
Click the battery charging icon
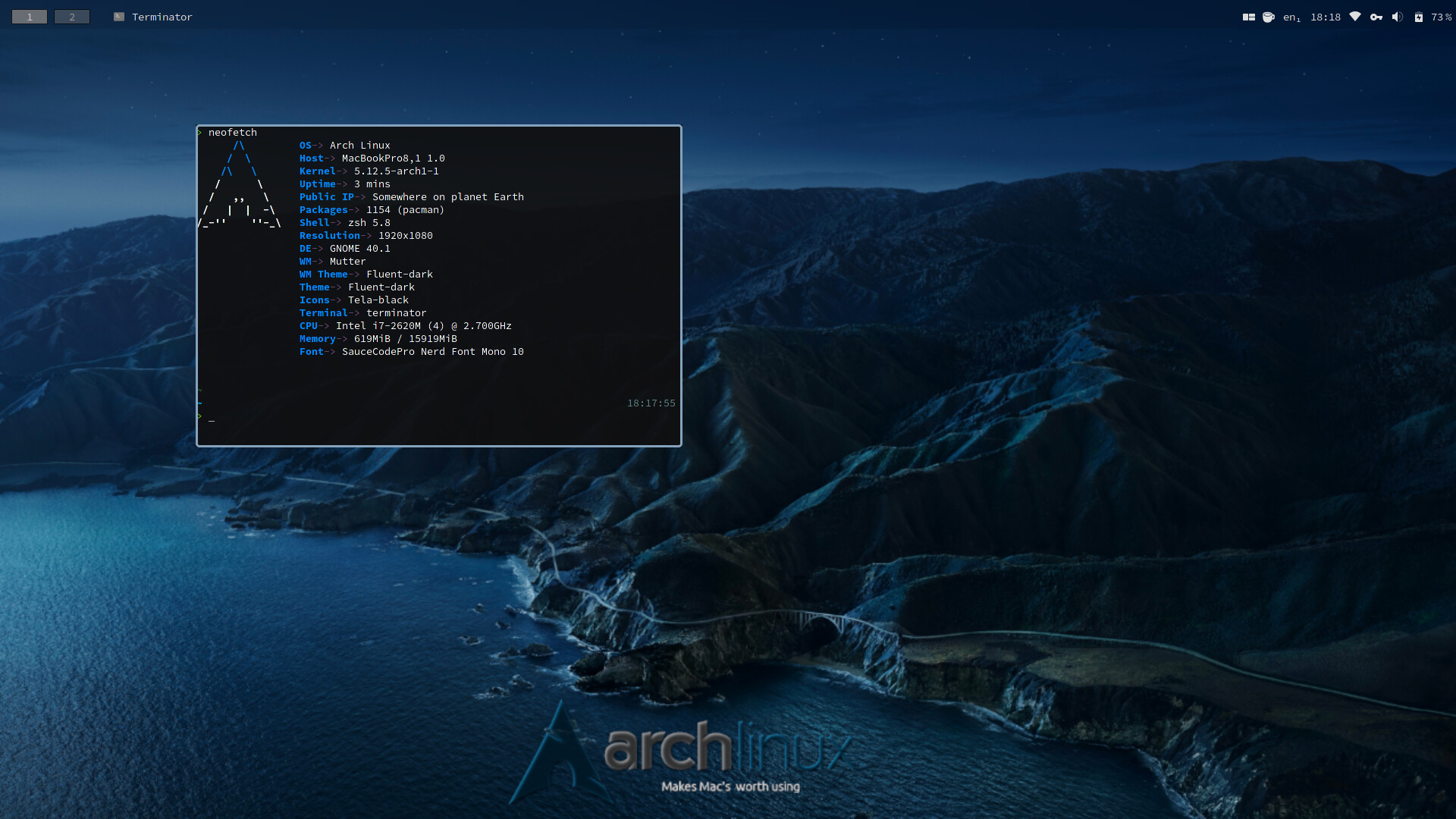click(1419, 17)
